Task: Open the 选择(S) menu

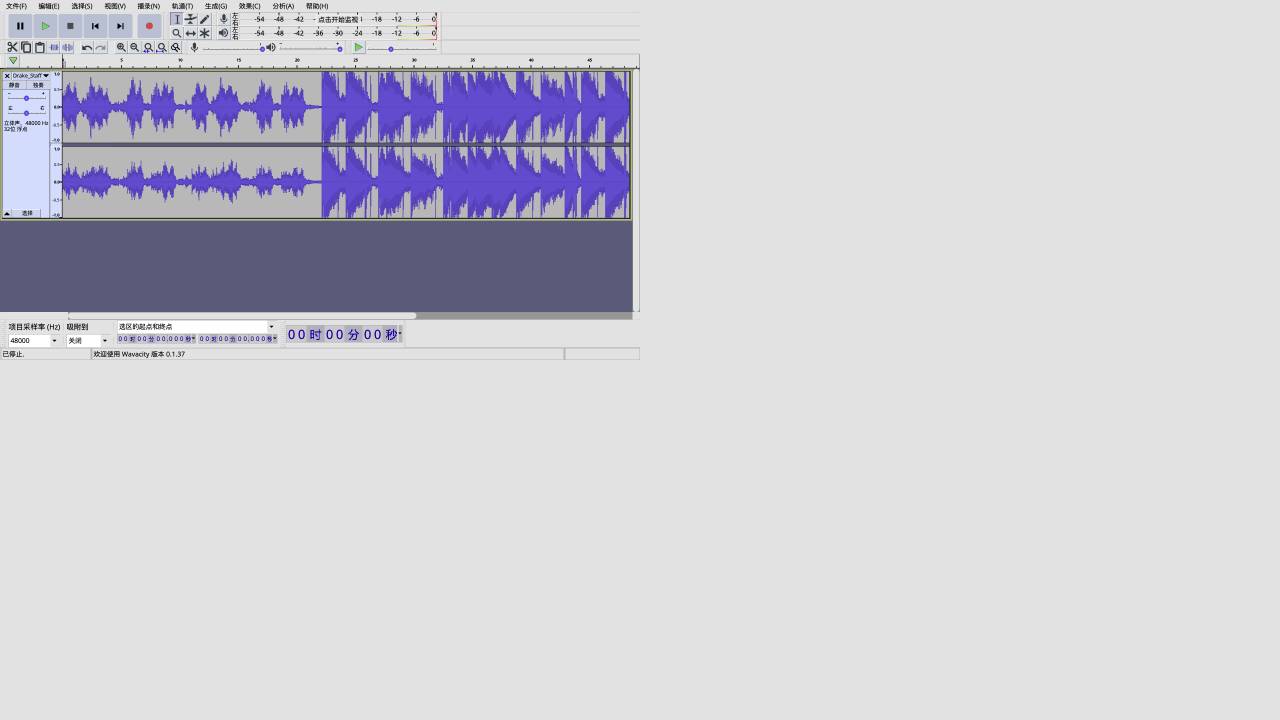Action: click(82, 6)
